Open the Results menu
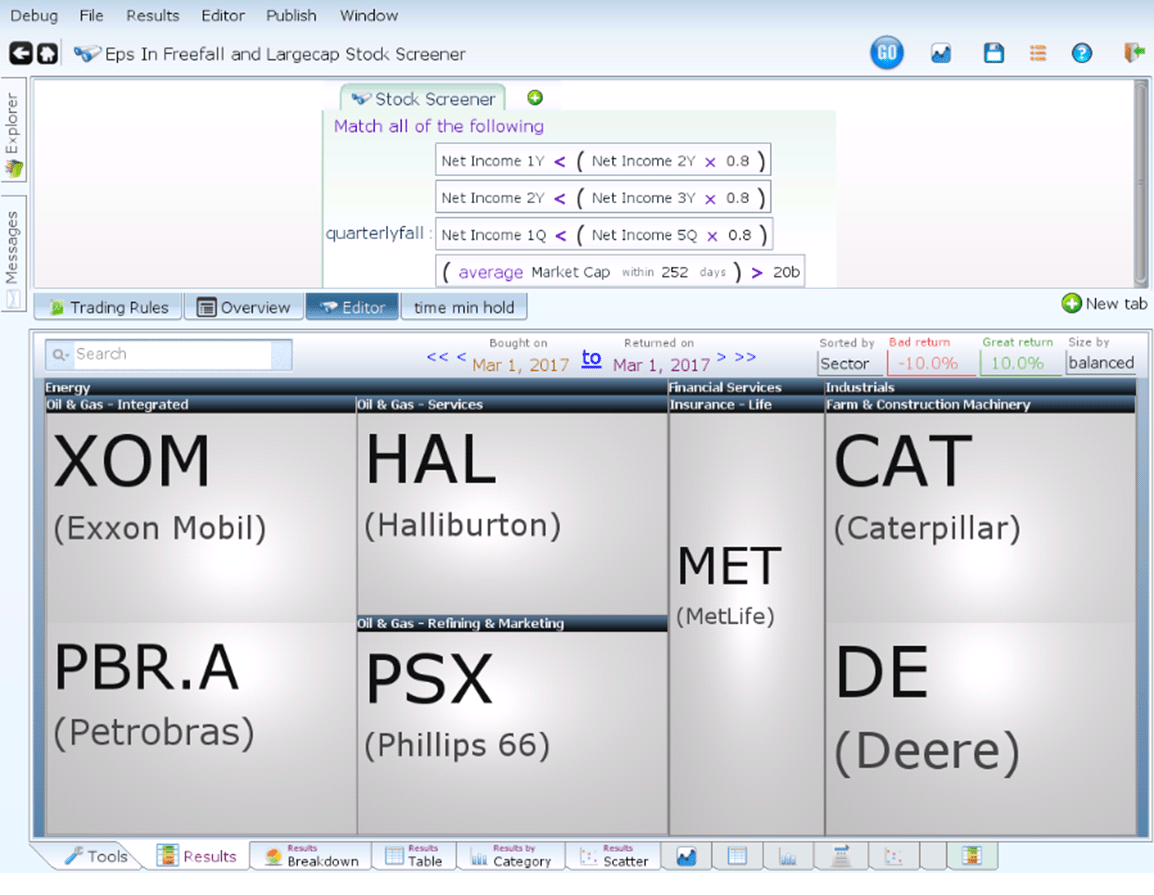1154x895 pixels. click(x=152, y=15)
